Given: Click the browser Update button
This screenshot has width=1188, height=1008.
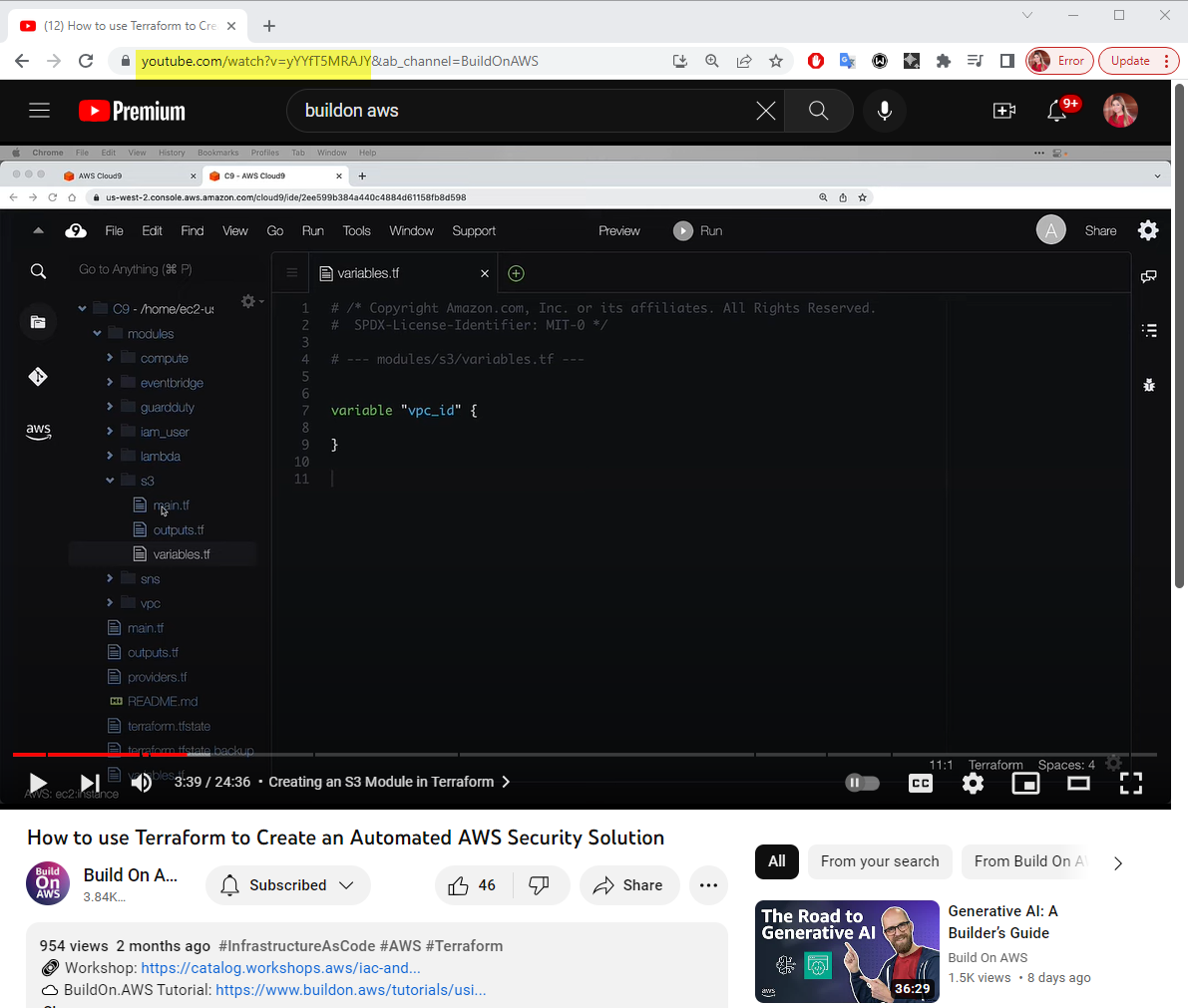Looking at the screenshot, I should point(1139,62).
